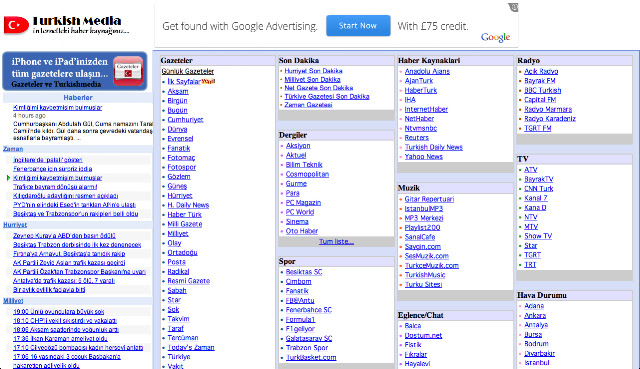Open Today's Zaman link
This screenshot has width=640, height=369.
pyautogui.click(x=191, y=347)
